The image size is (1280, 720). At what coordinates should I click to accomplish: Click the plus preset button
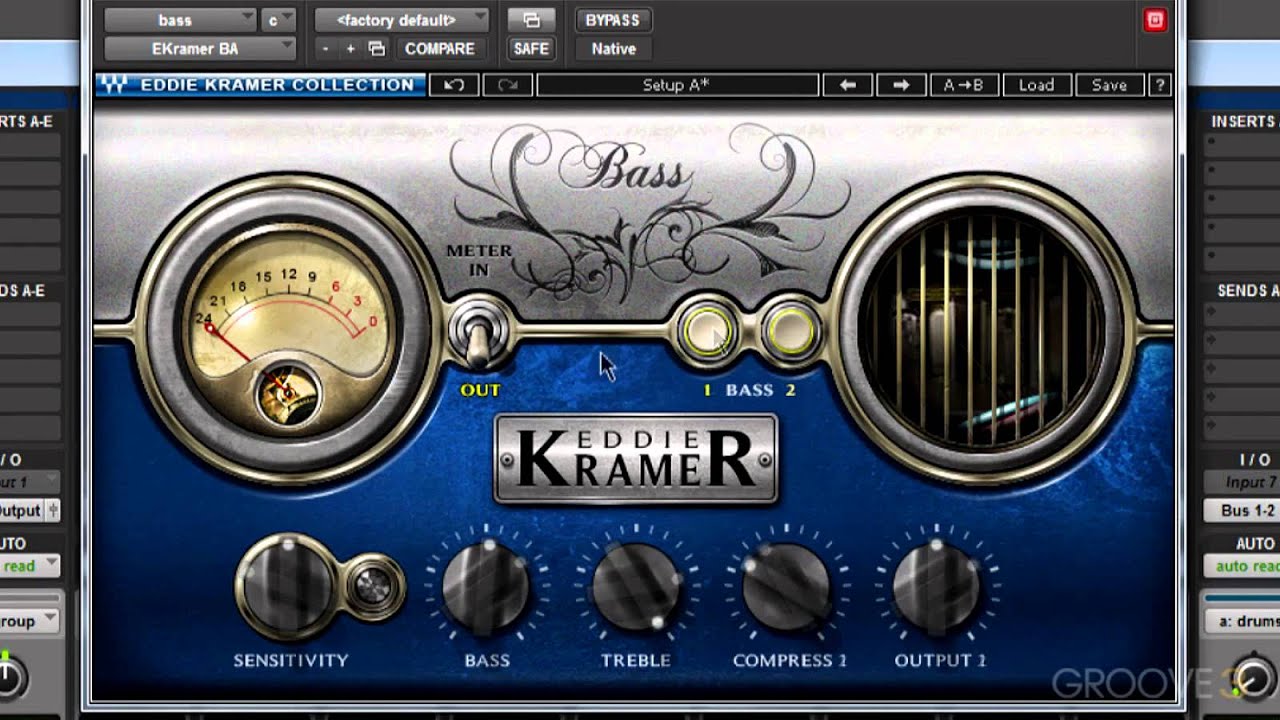click(350, 49)
